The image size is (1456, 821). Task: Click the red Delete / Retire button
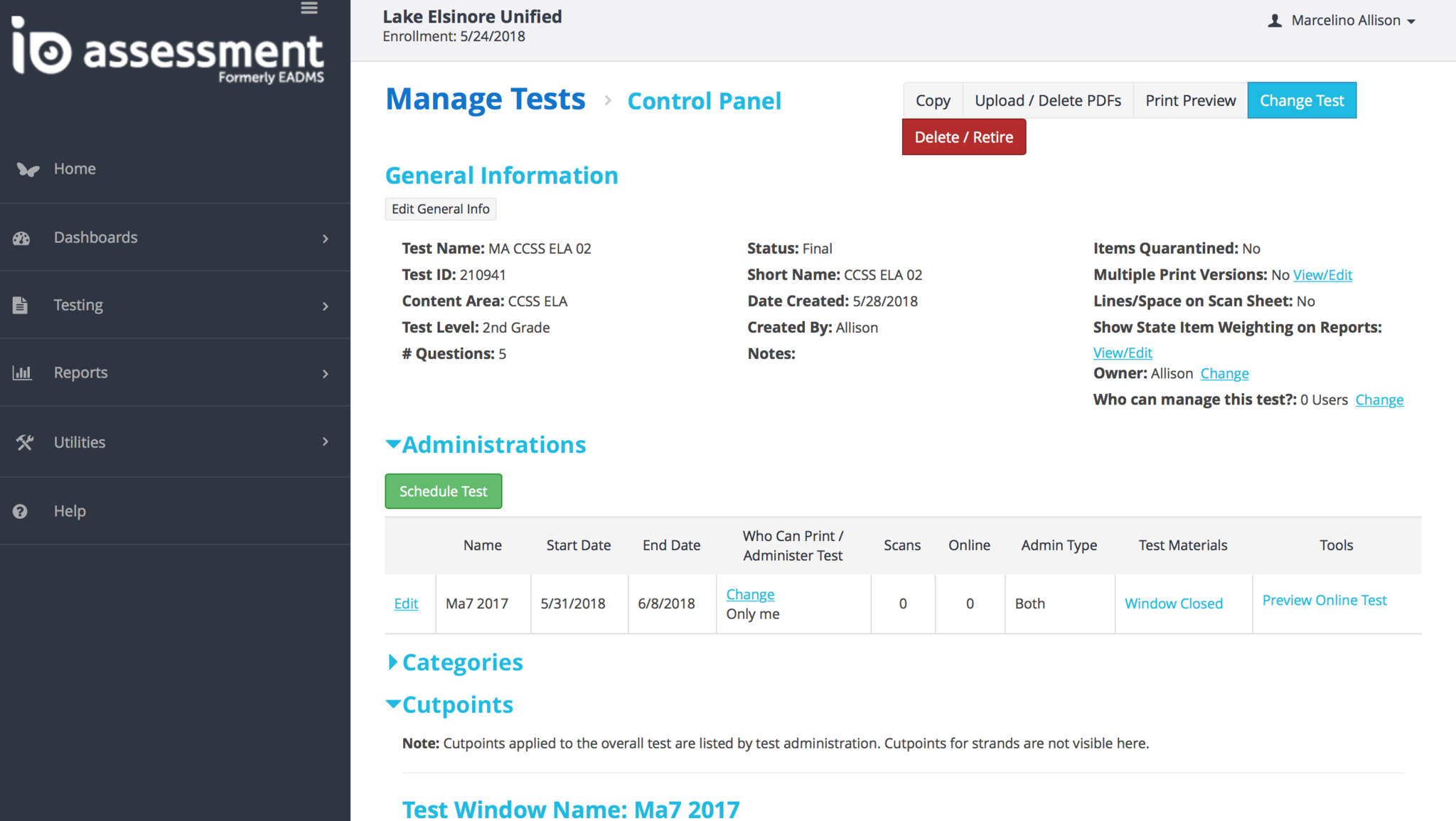[963, 137]
